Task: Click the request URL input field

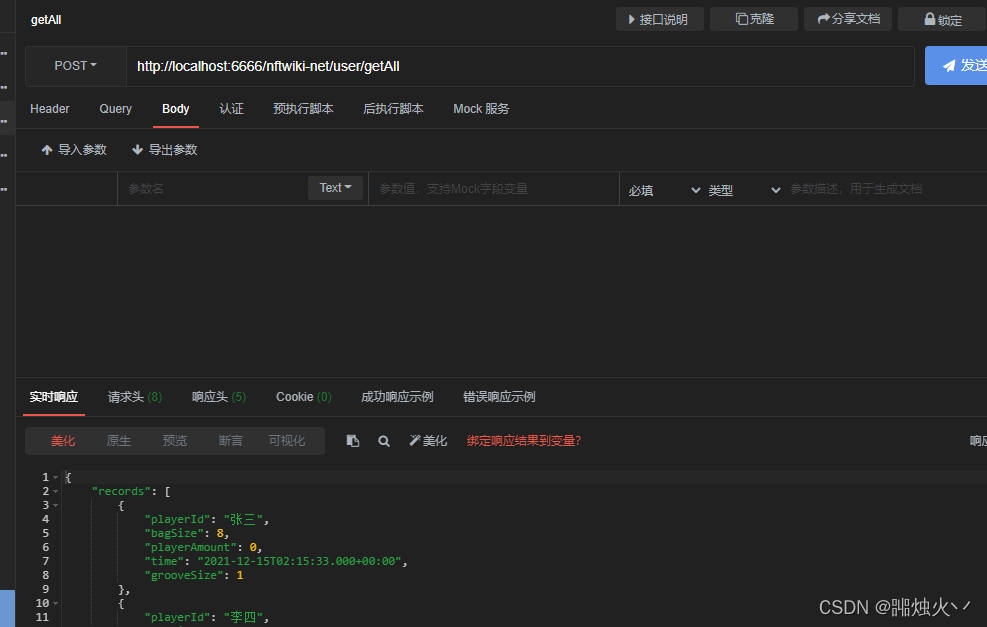Action: pos(520,66)
